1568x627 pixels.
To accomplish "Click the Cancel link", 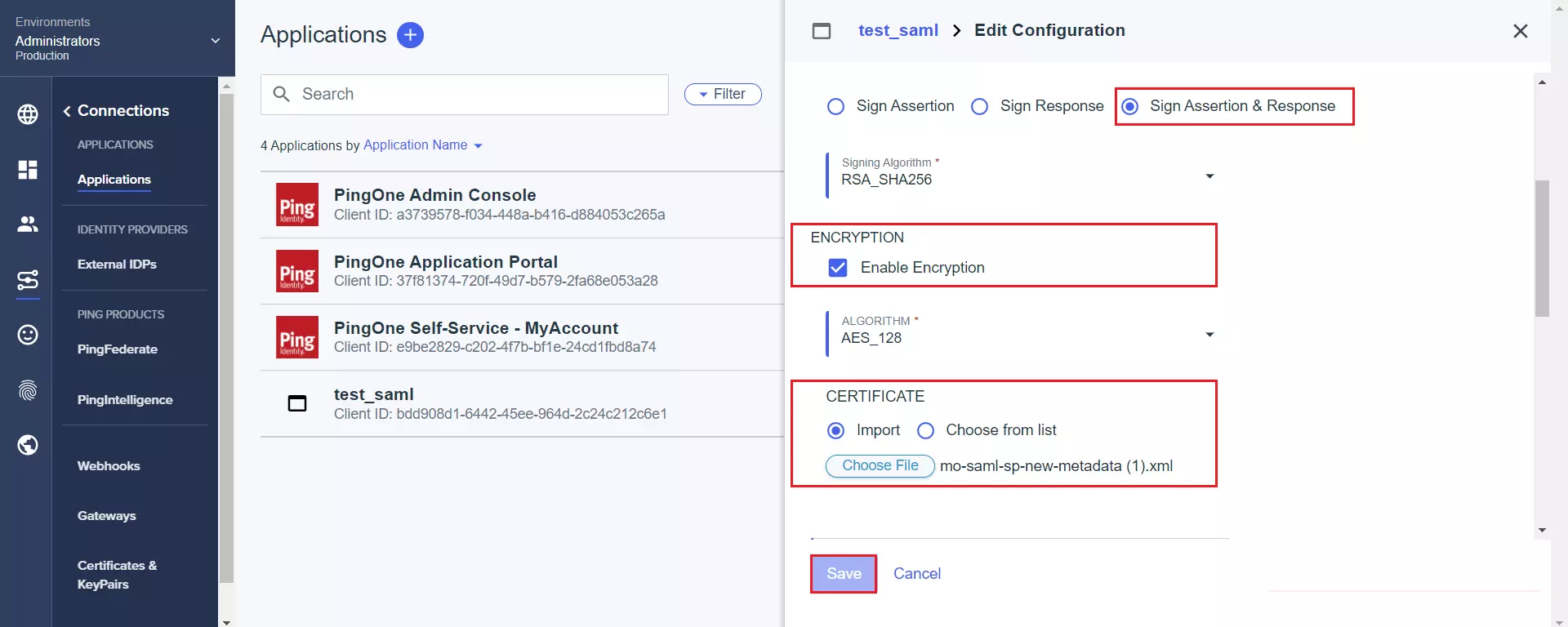I will coord(917,574).
